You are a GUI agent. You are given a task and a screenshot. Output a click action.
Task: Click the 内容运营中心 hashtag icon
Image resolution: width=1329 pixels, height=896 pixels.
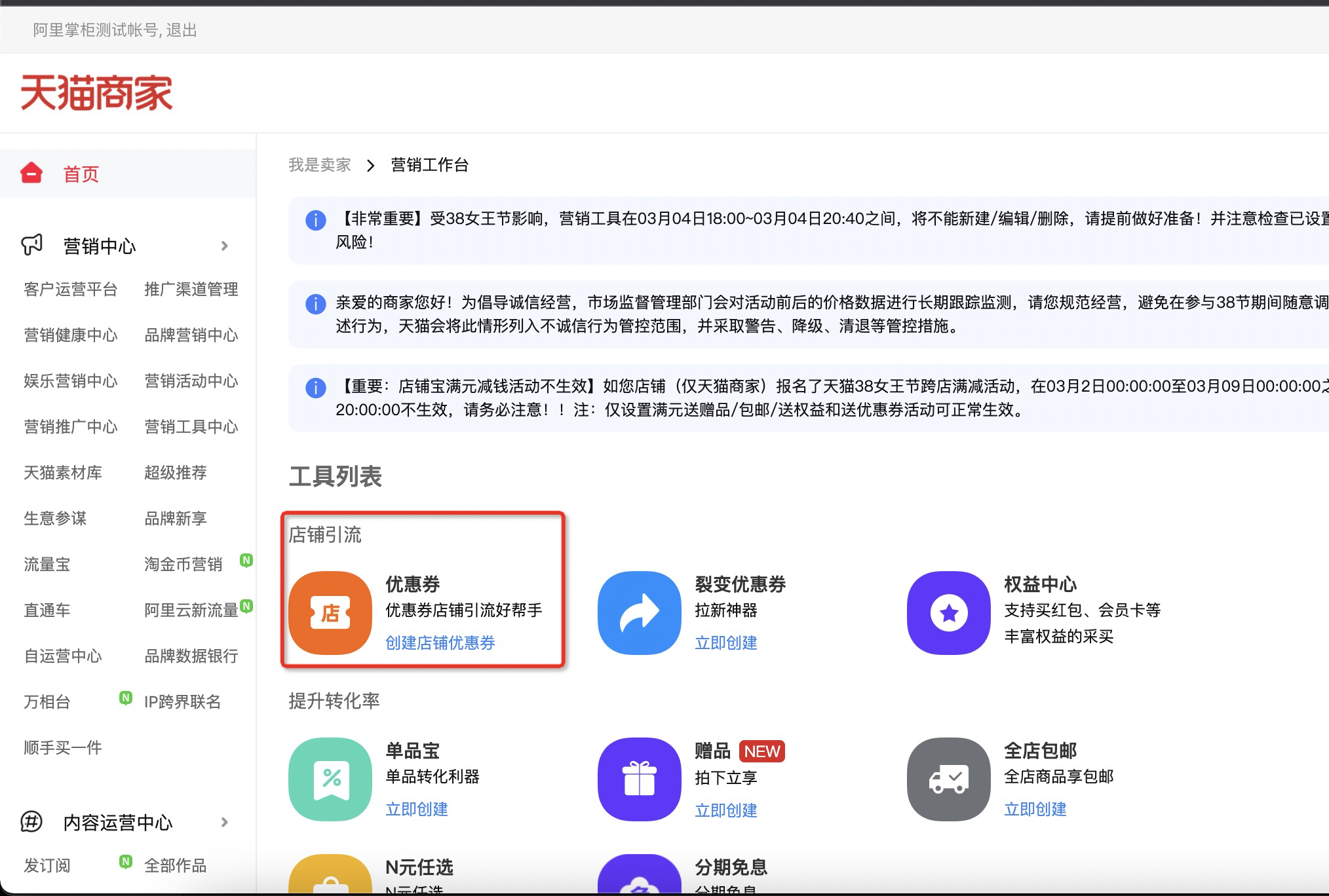[31, 821]
